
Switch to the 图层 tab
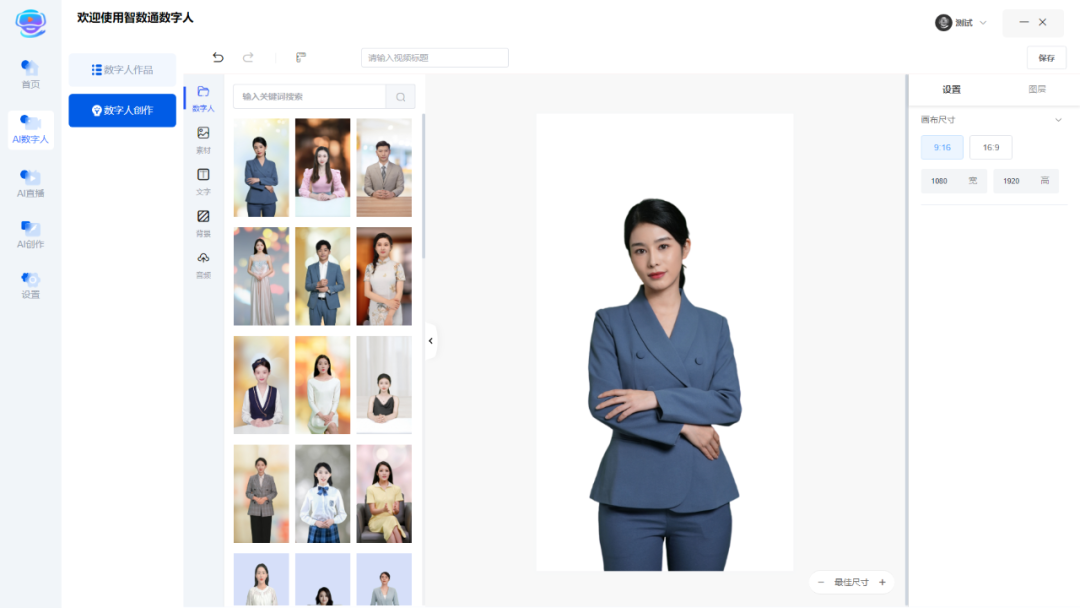1037,90
